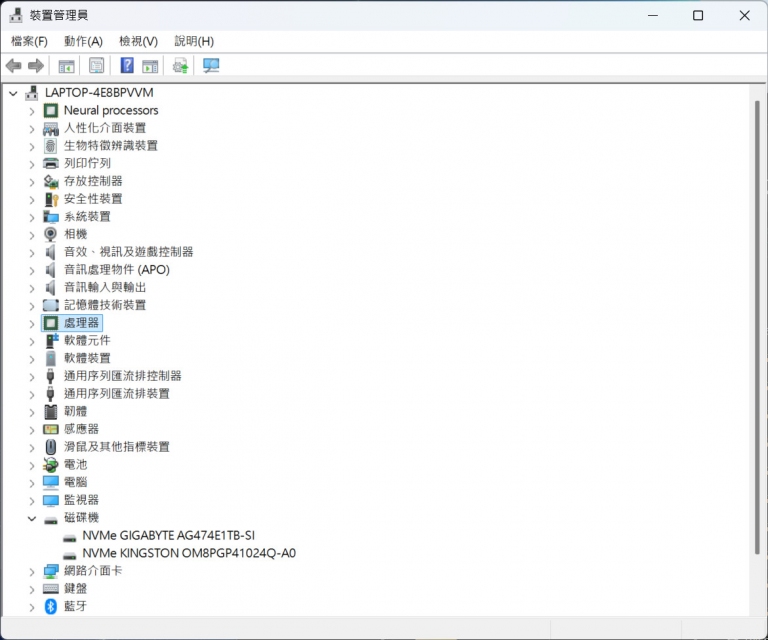Select the 記憶體技術裝置 icon

(50, 306)
